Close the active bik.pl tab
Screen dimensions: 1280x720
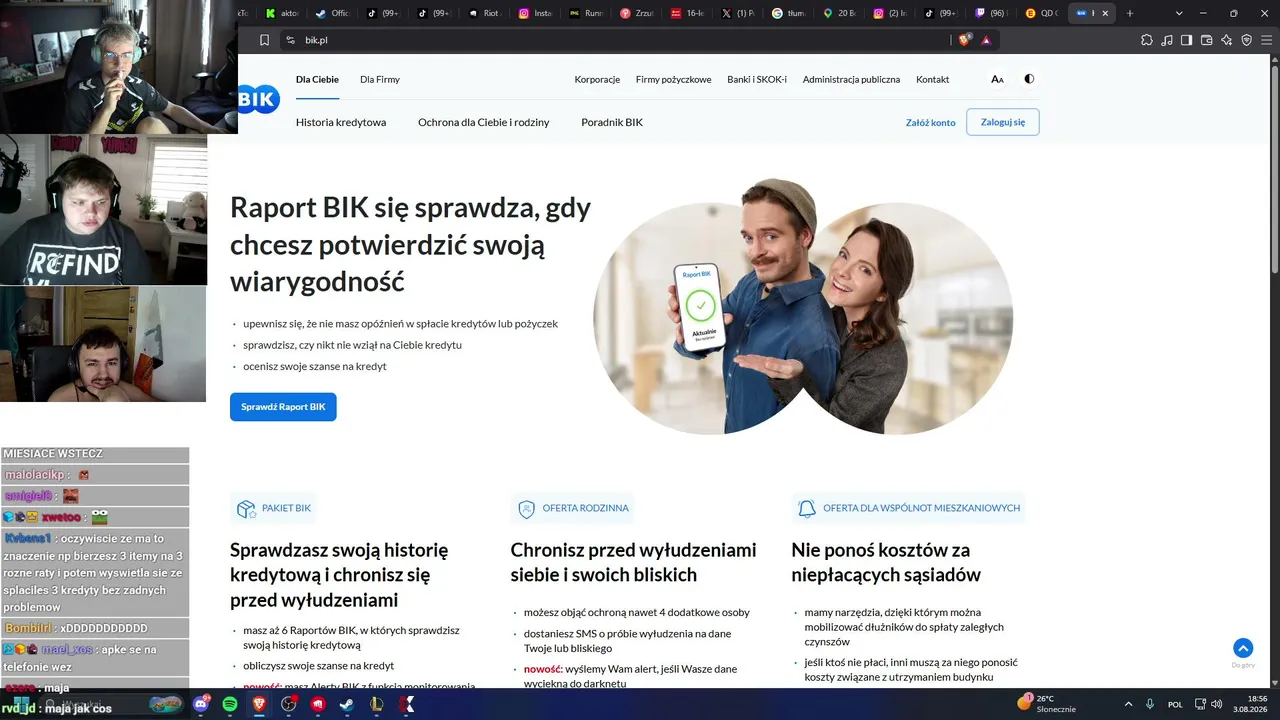[x=1105, y=13]
